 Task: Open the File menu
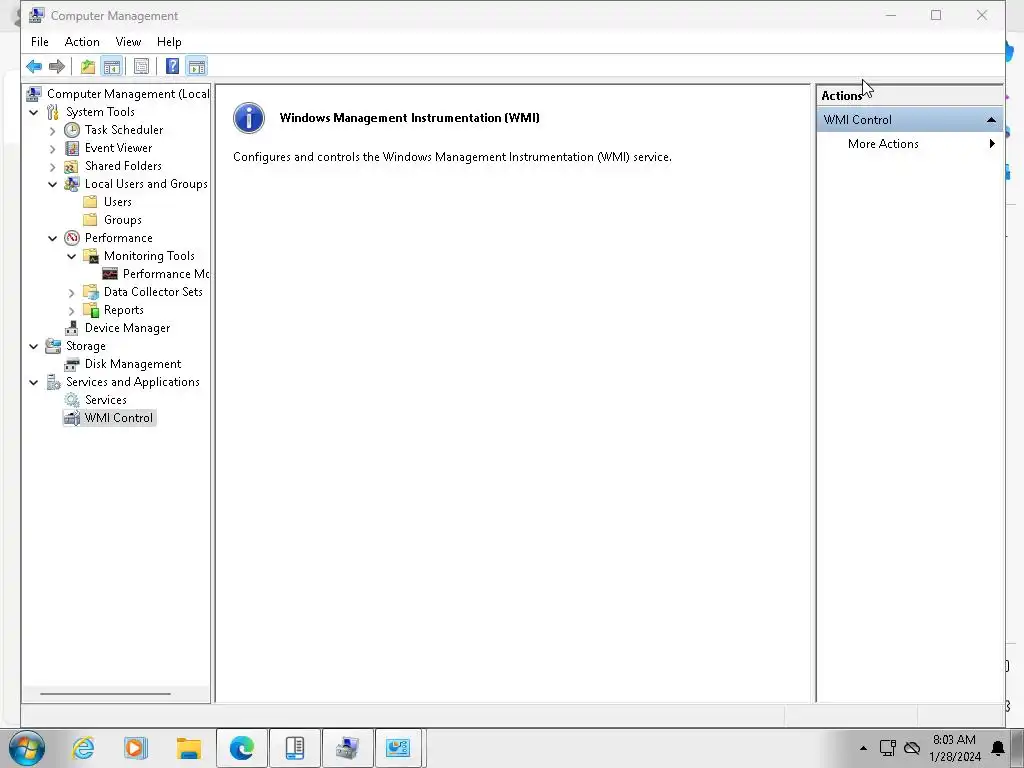(x=39, y=42)
